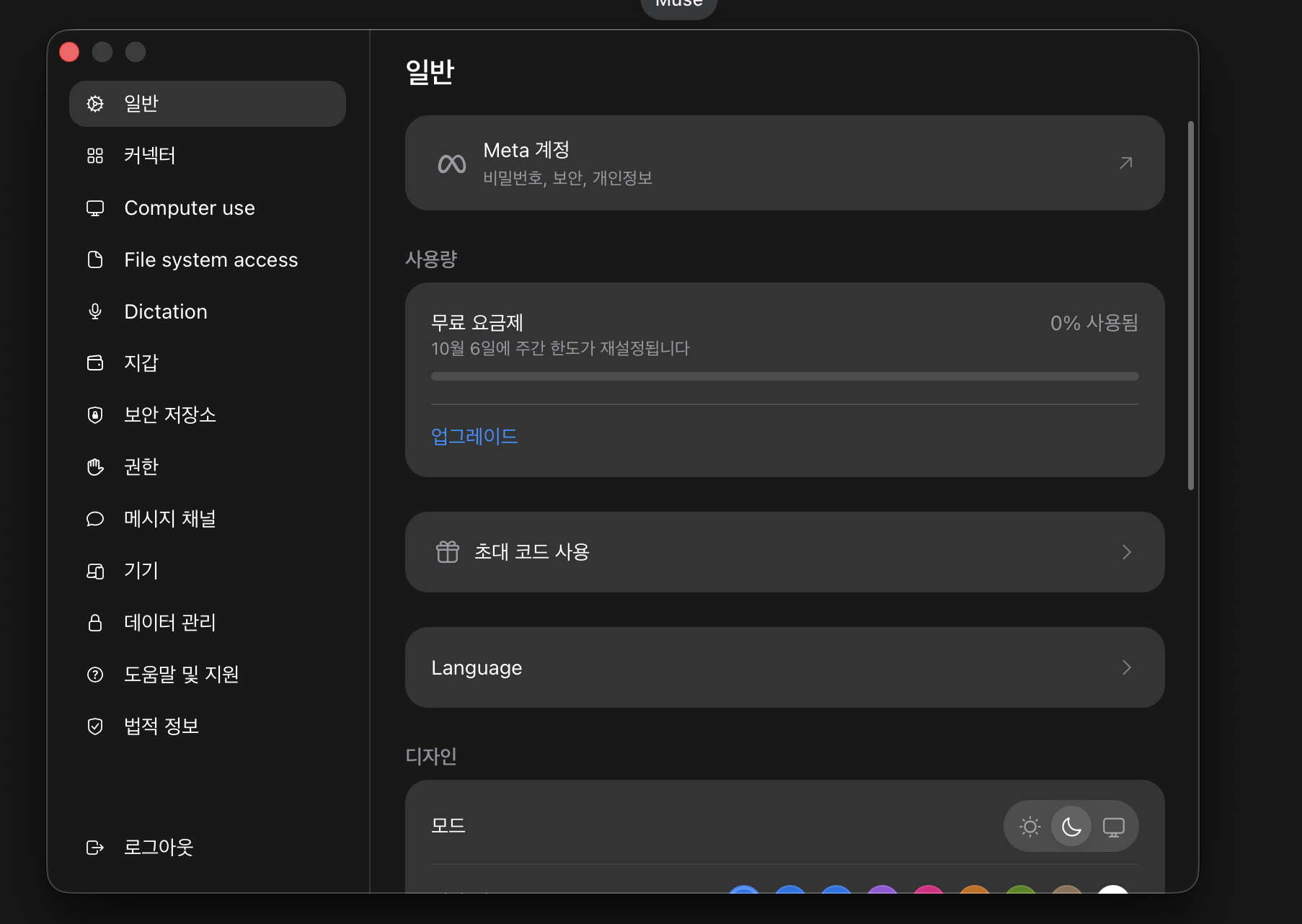Click the '무료 요금제' plan name

[x=477, y=322]
